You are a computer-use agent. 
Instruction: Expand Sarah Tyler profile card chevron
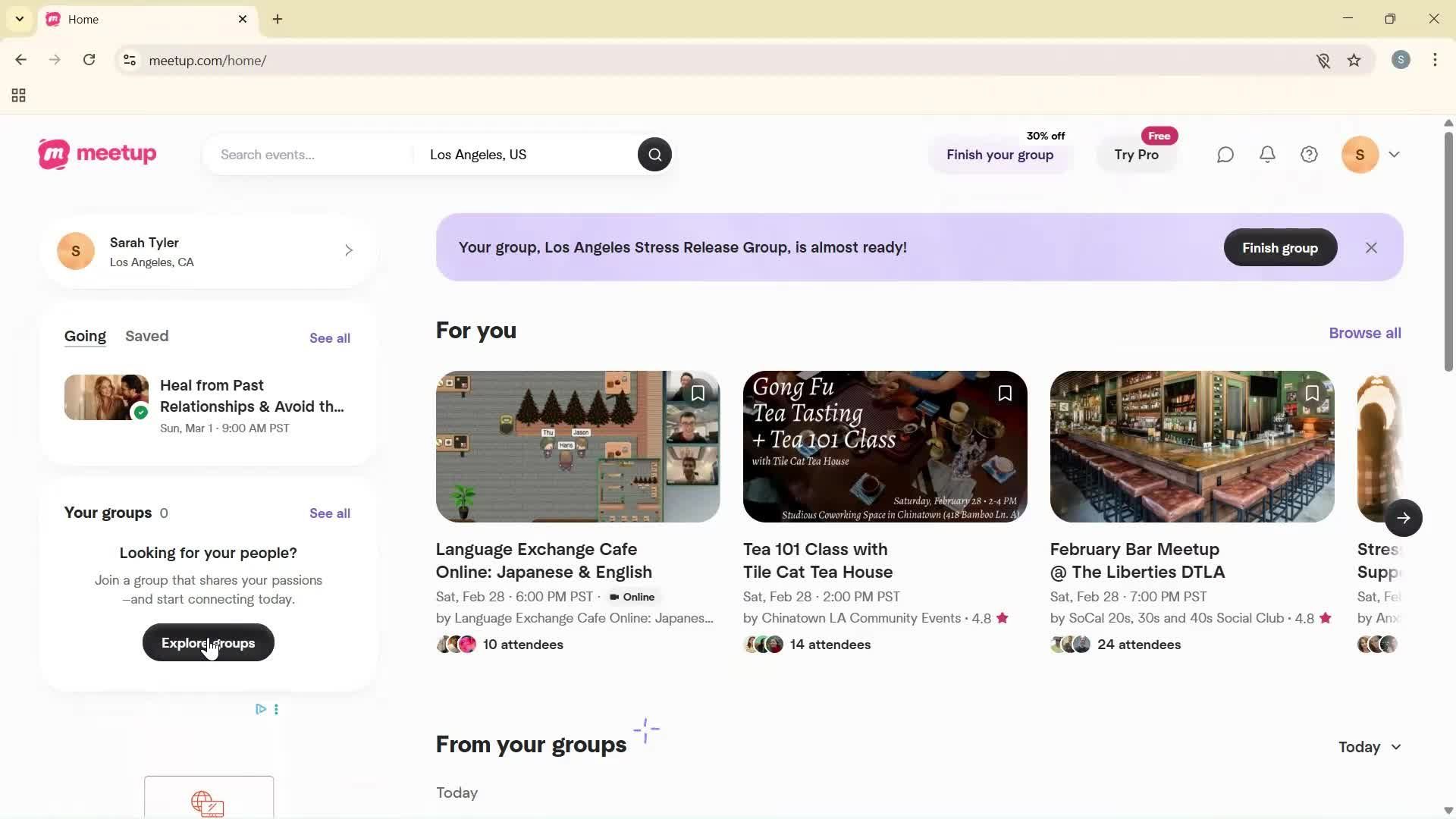349,251
